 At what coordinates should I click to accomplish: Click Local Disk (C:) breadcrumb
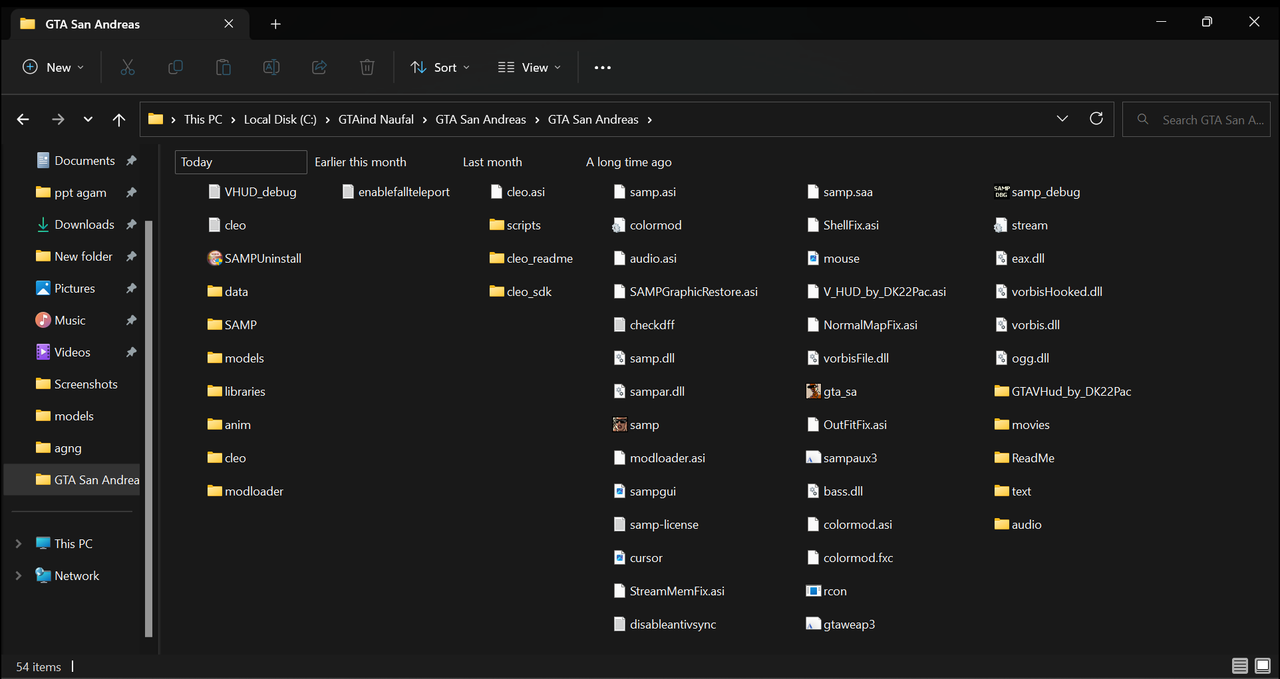[x=280, y=119]
